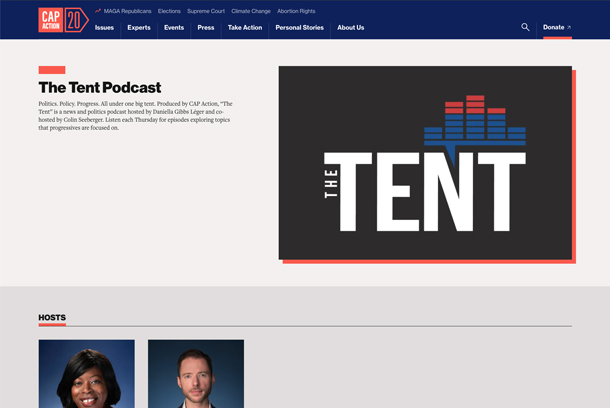The width and height of the screenshot is (610, 408).
Task: Click the trending arrow icon beside MAGA Republicans
Action: 98,11
